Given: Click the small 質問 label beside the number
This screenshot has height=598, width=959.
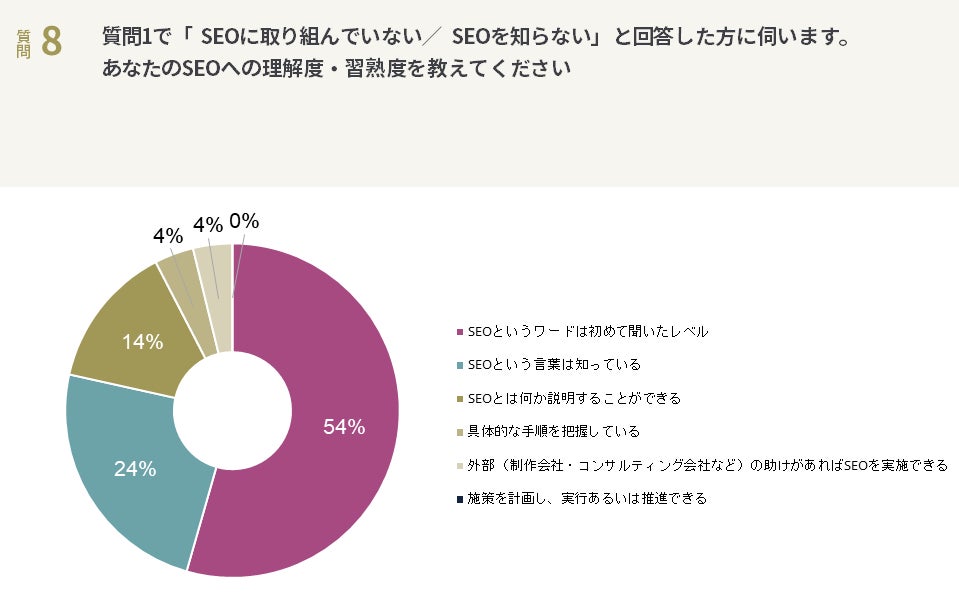Looking at the screenshot, I should point(24,43).
